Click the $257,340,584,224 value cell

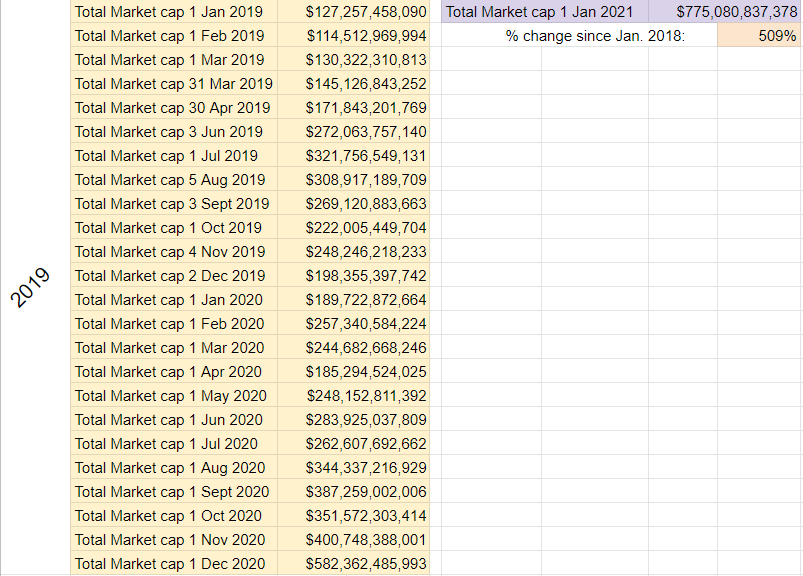(x=353, y=324)
